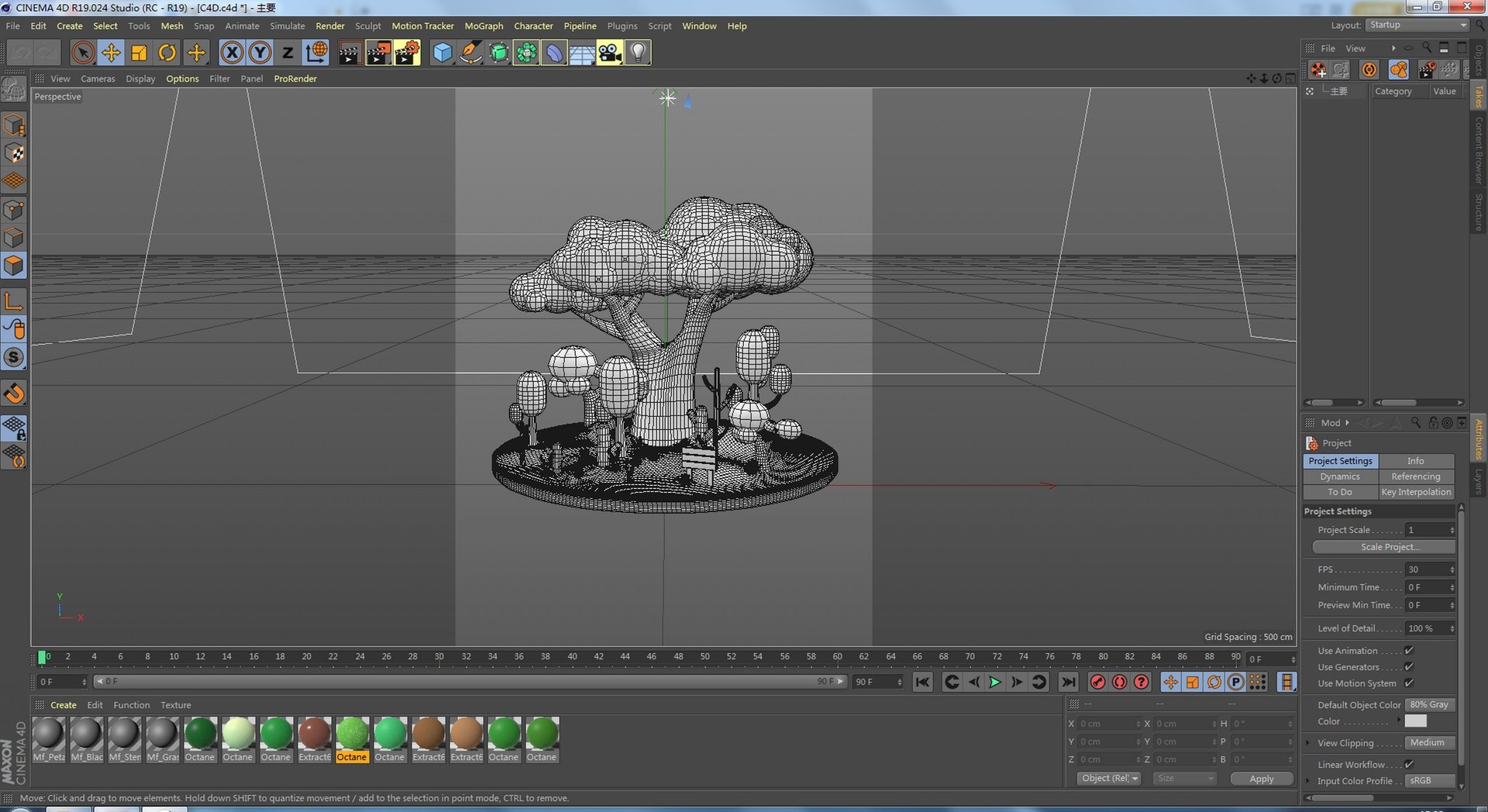Enable Polygons mode in left toolbar

pyautogui.click(x=14, y=266)
